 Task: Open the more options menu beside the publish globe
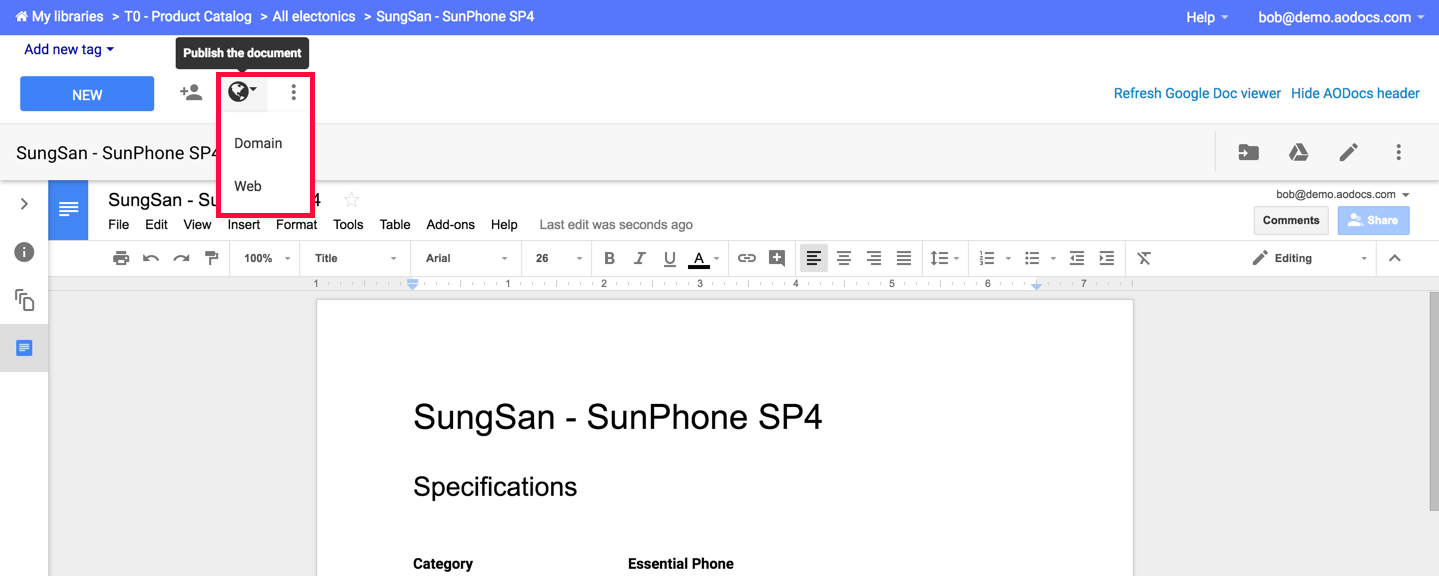tap(293, 92)
